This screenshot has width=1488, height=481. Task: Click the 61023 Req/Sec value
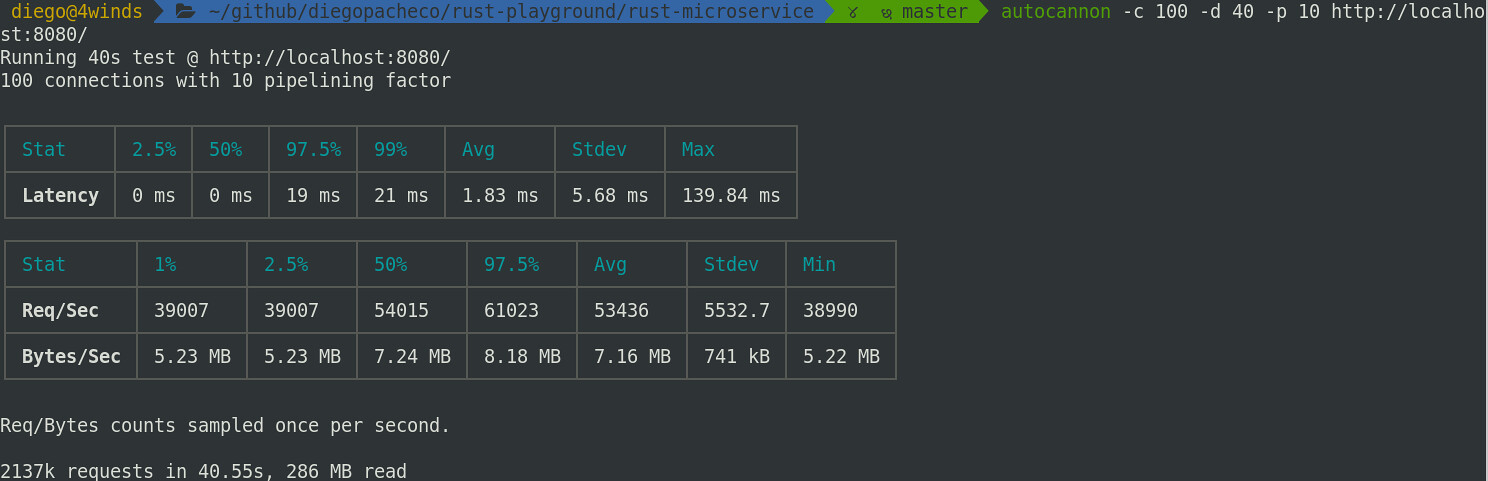(511, 310)
